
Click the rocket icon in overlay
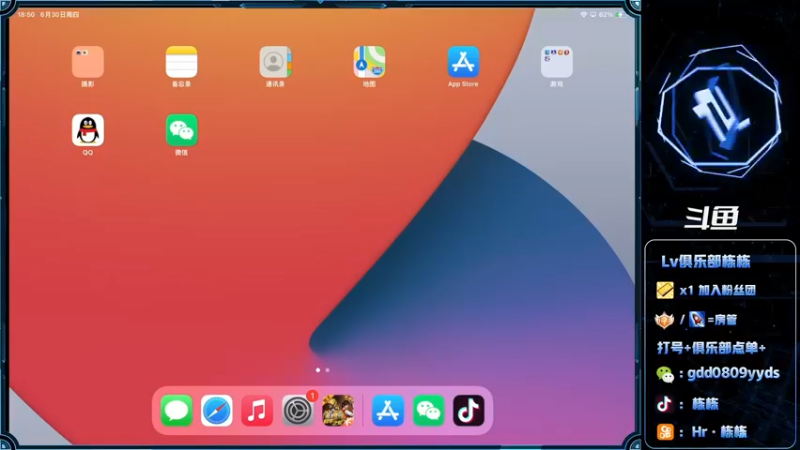coord(697,319)
